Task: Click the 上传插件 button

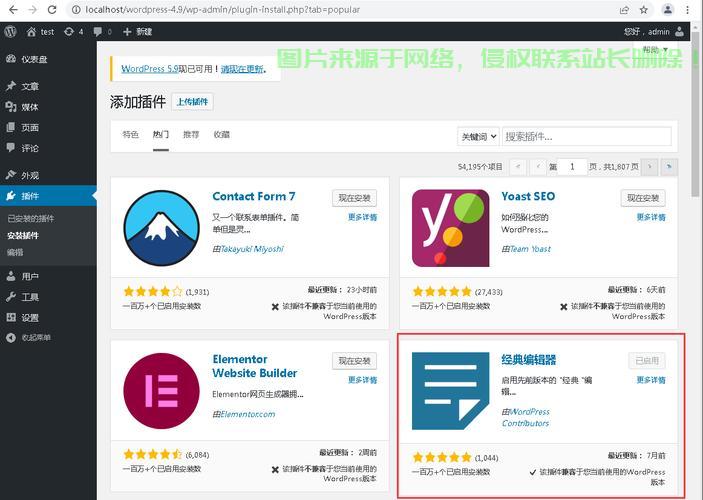Action: [192, 102]
